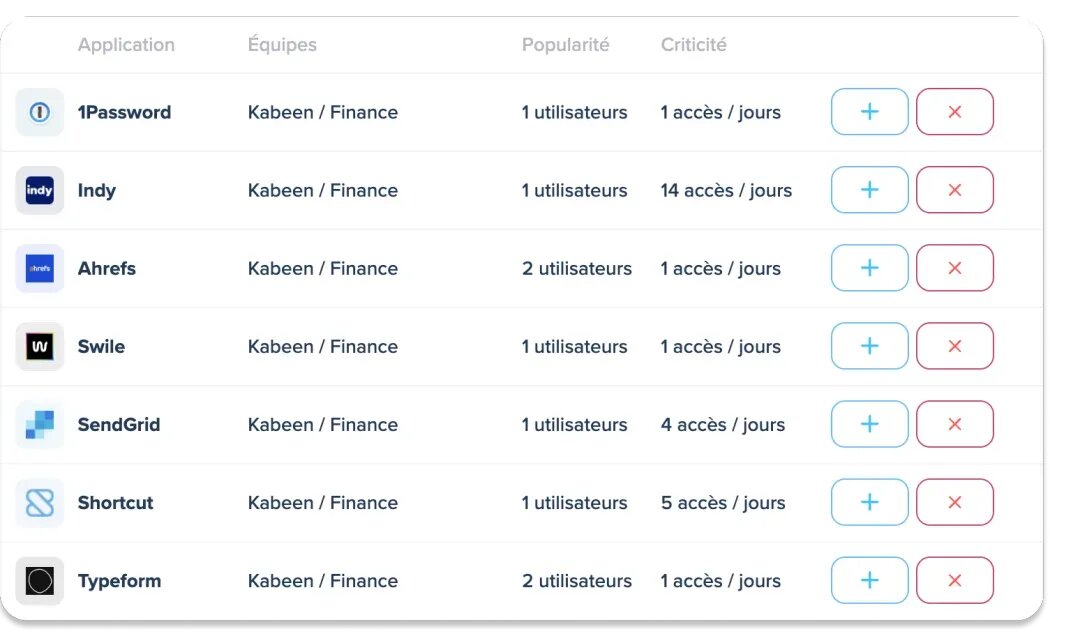Add Typeform with the plus button
1080x636 pixels.
pos(869,580)
